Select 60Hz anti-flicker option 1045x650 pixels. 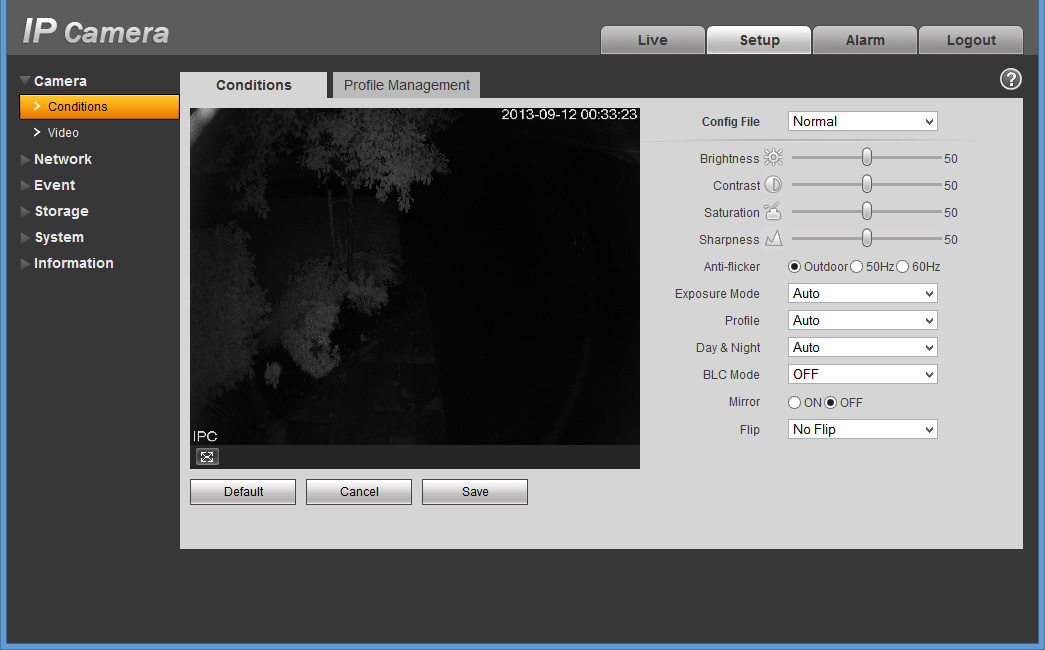pyautogui.click(x=902, y=267)
